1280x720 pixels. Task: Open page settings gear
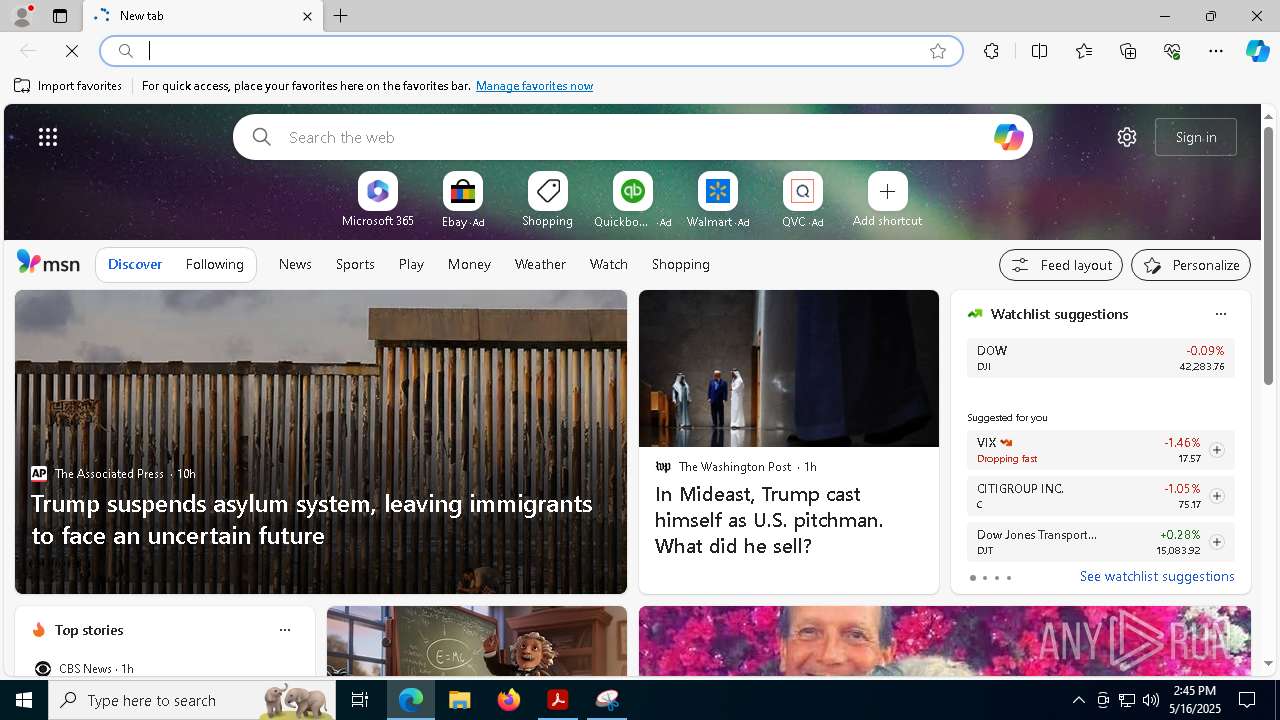pos(1127,137)
